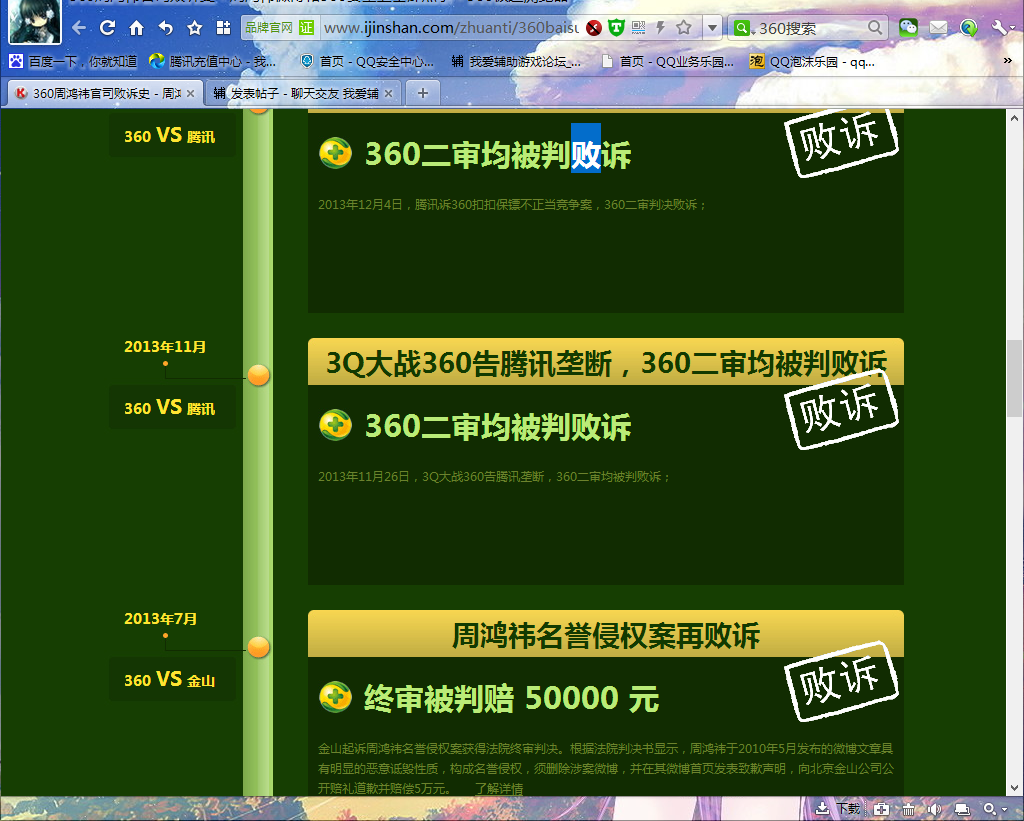Image resolution: width=1024 pixels, height=821 pixels.
Task: Click the search magnifier button
Action: click(875, 27)
